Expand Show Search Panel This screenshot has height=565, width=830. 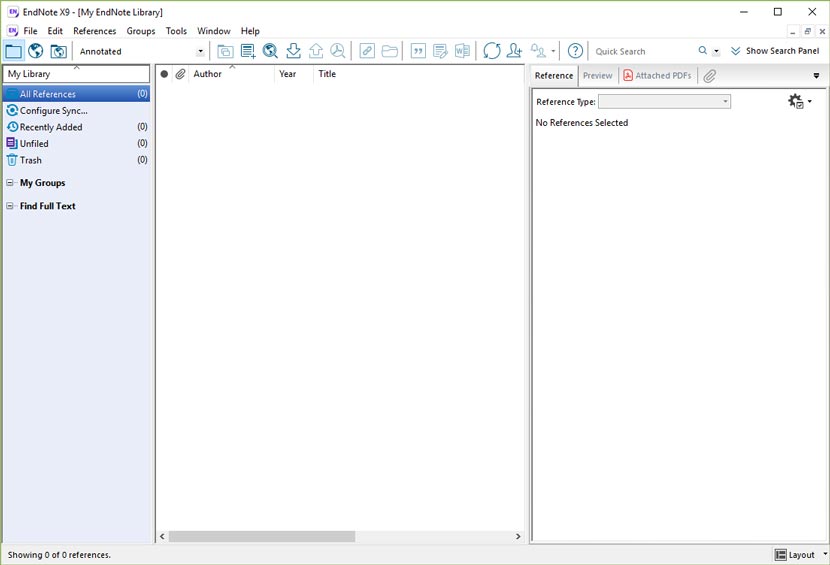click(775, 51)
